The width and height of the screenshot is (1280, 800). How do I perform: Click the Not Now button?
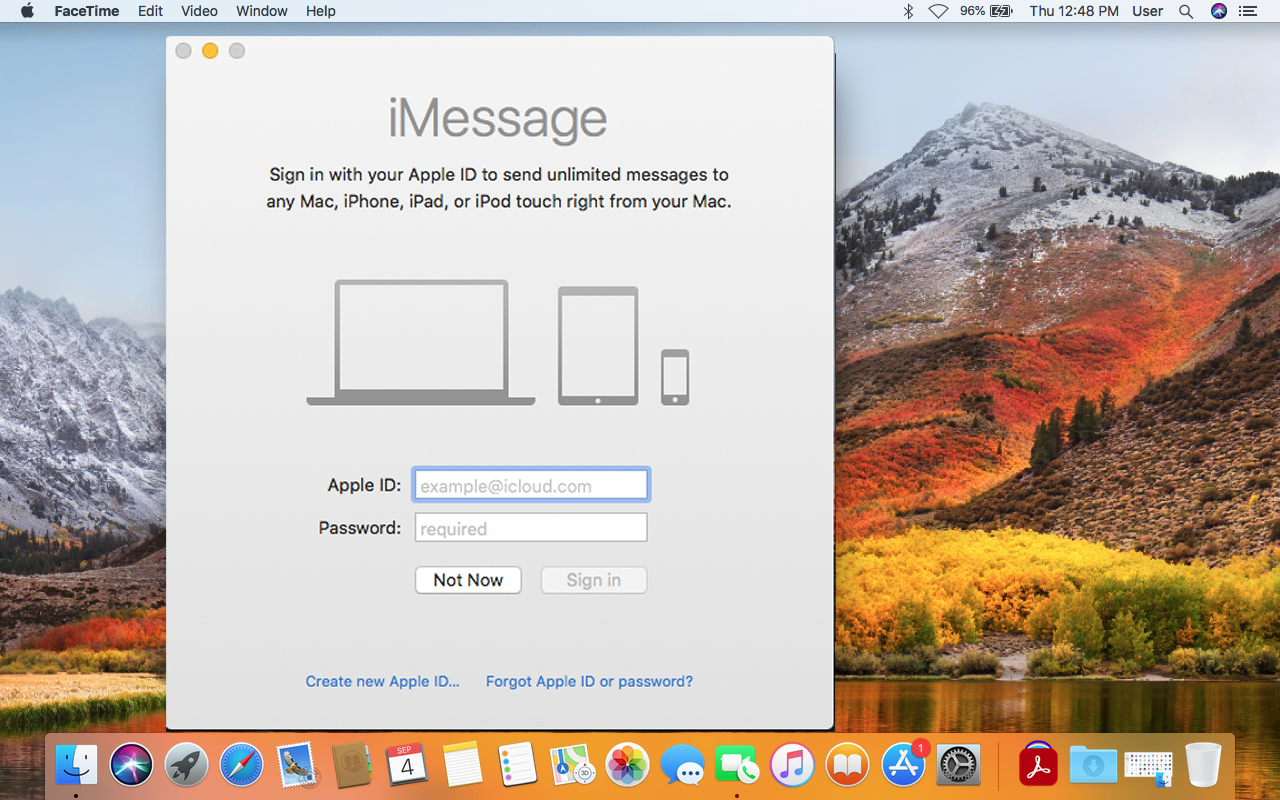(x=468, y=580)
